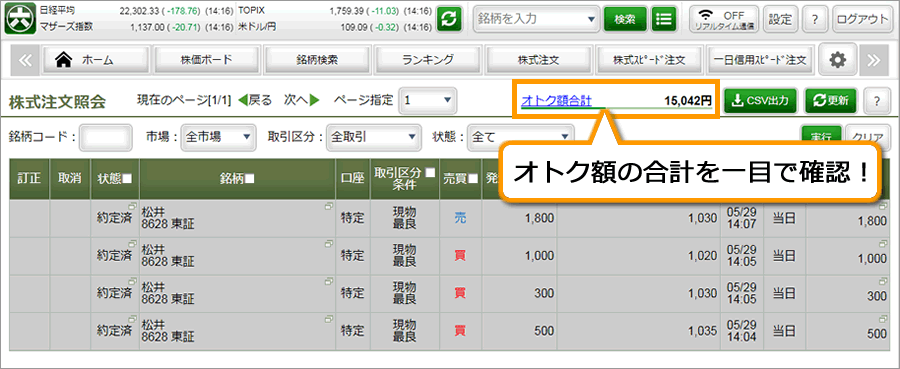Click the right double-chevron in the navigation bar
The image size is (900, 369).
coord(874,59)
